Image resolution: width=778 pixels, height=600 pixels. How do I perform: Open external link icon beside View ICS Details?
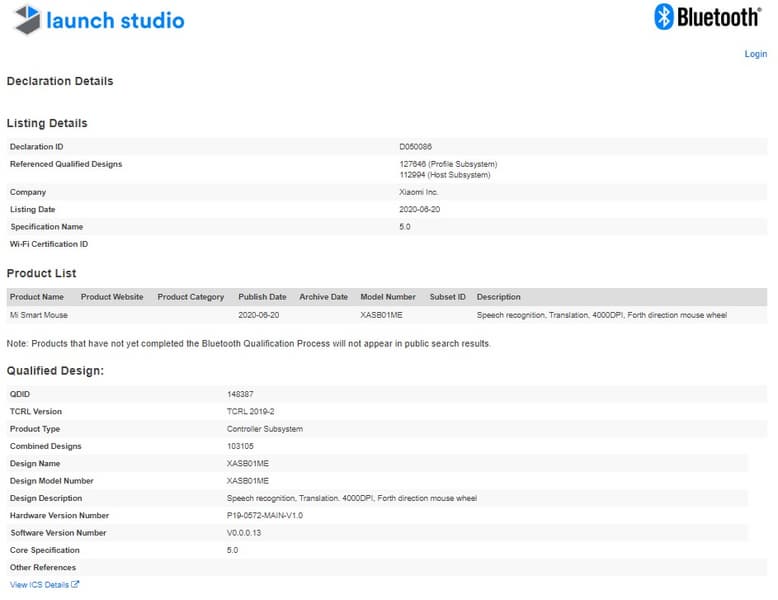[75, 585]
